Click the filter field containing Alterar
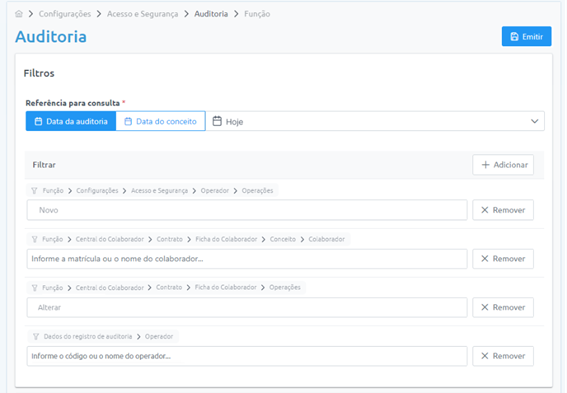The height and width of the screenshot is (393, 567). pos(247,307)
